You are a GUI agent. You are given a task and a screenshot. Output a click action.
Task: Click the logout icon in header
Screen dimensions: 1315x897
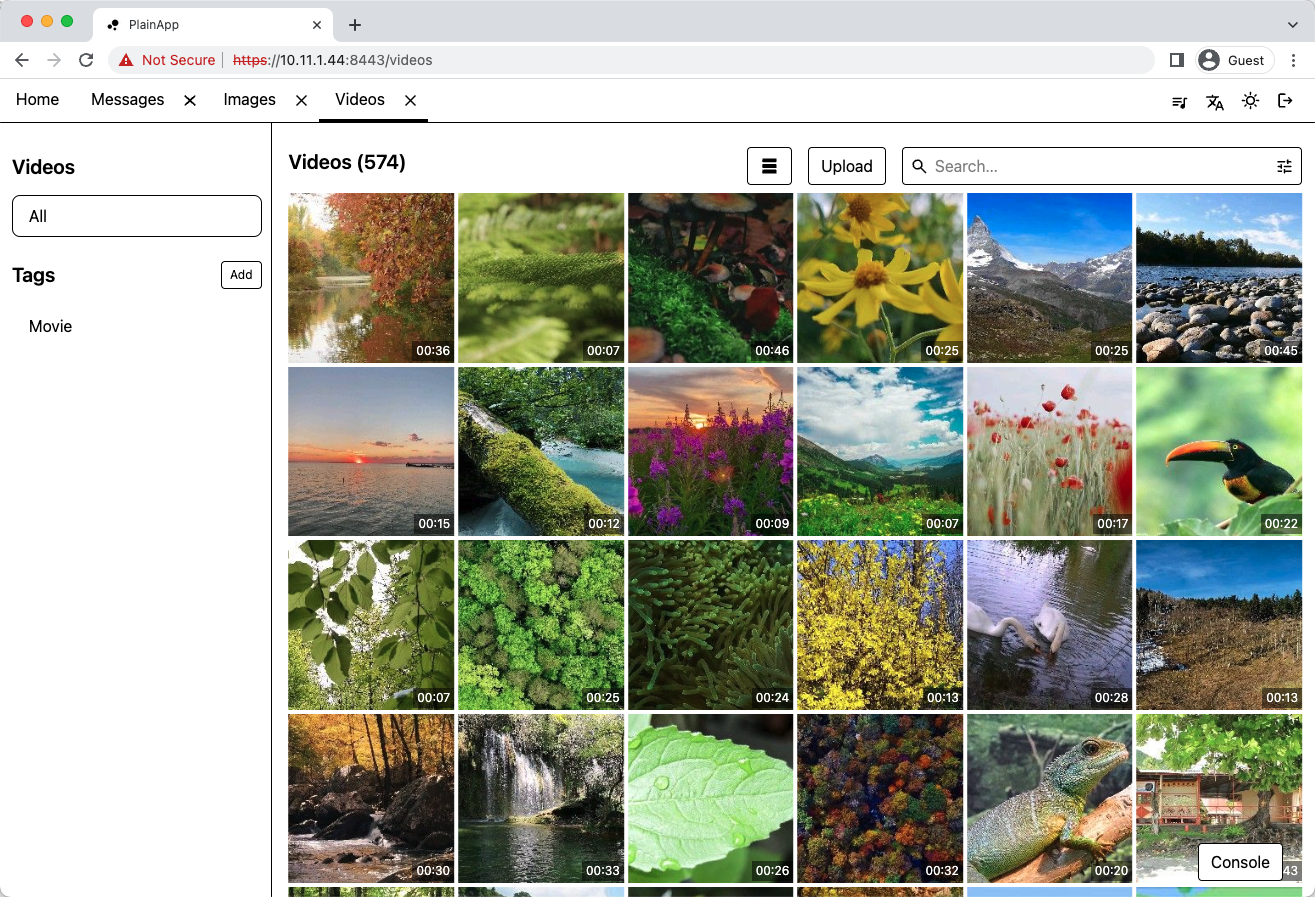1285,101
